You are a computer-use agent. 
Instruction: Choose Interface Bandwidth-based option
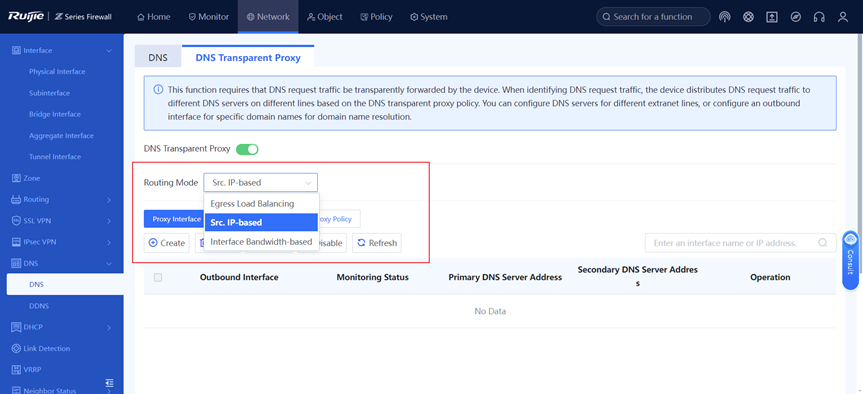[261, 242]
